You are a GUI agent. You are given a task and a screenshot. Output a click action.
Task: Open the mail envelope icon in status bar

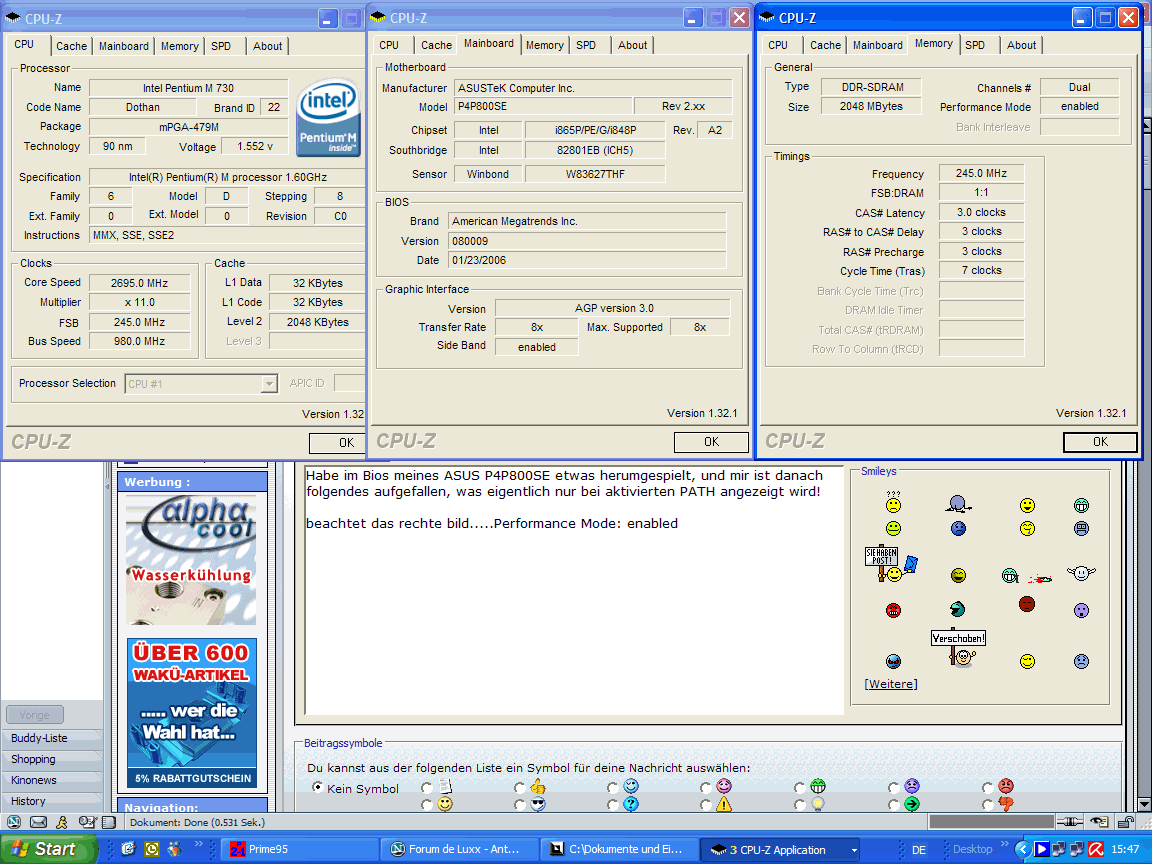tap(38, 822)
